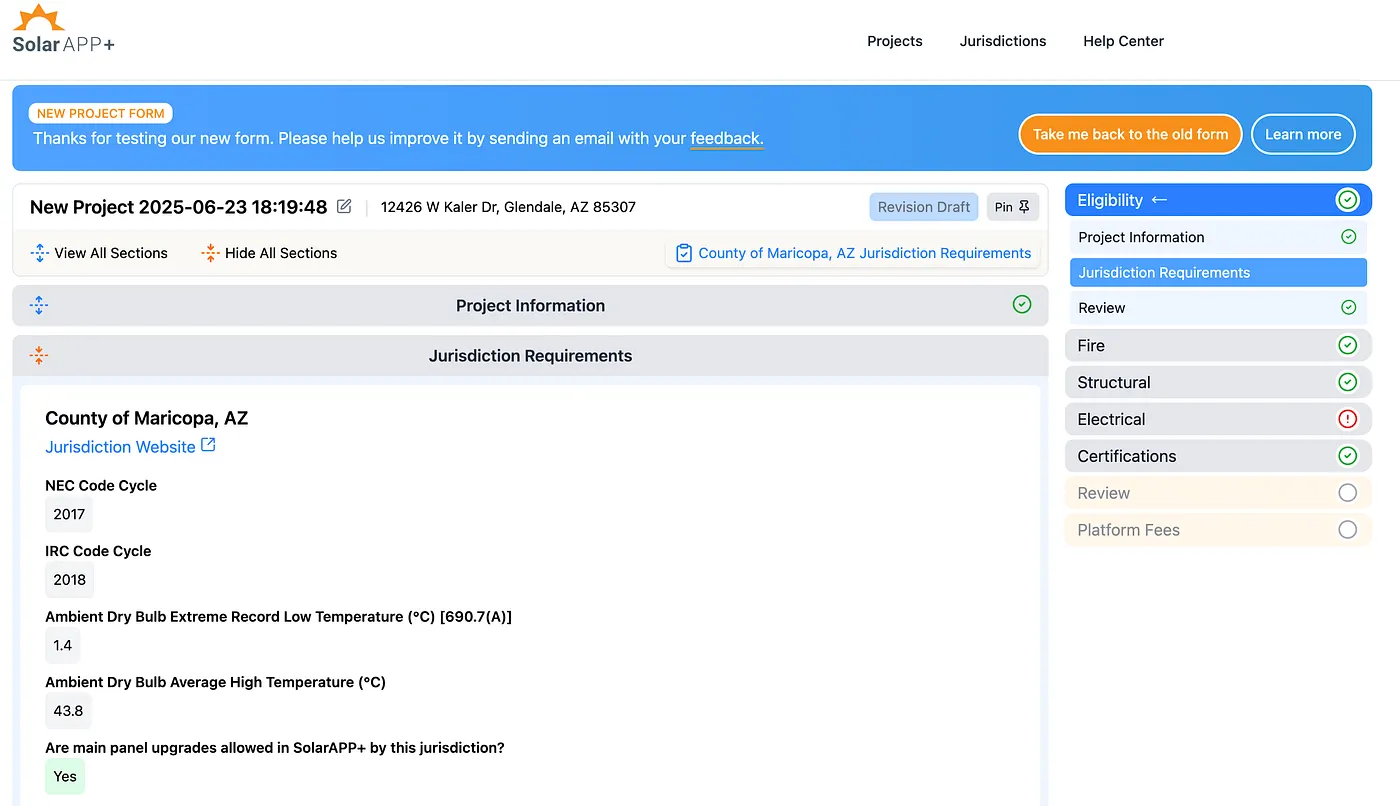This screenshot has width=1400, height=806.
Task: Expand the Fire sidebar group
Action: (1218, 345)
